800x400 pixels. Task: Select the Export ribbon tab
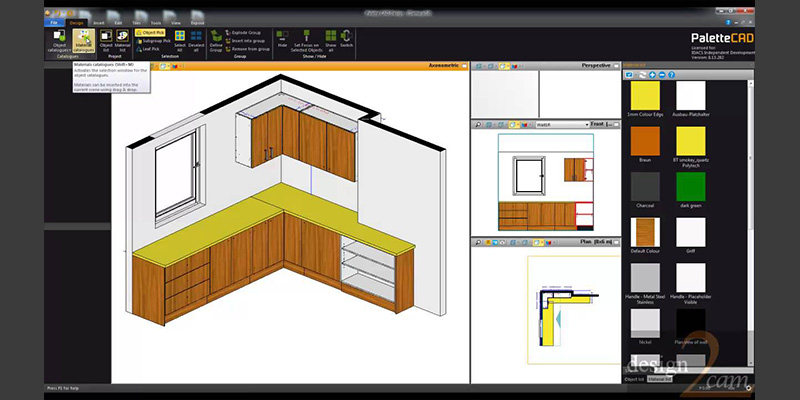[197, 22]
